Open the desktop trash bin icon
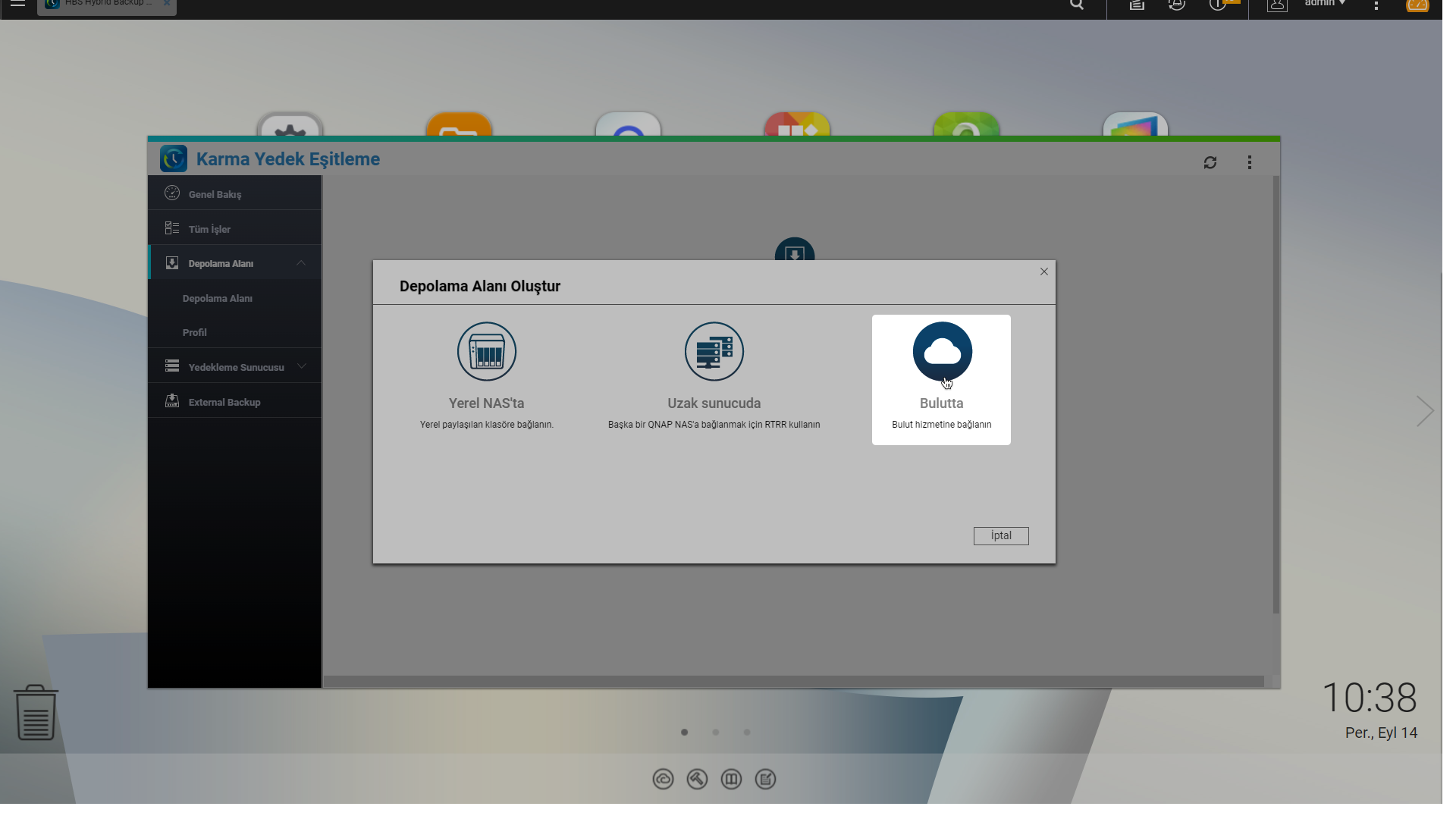 click(36, 712)
